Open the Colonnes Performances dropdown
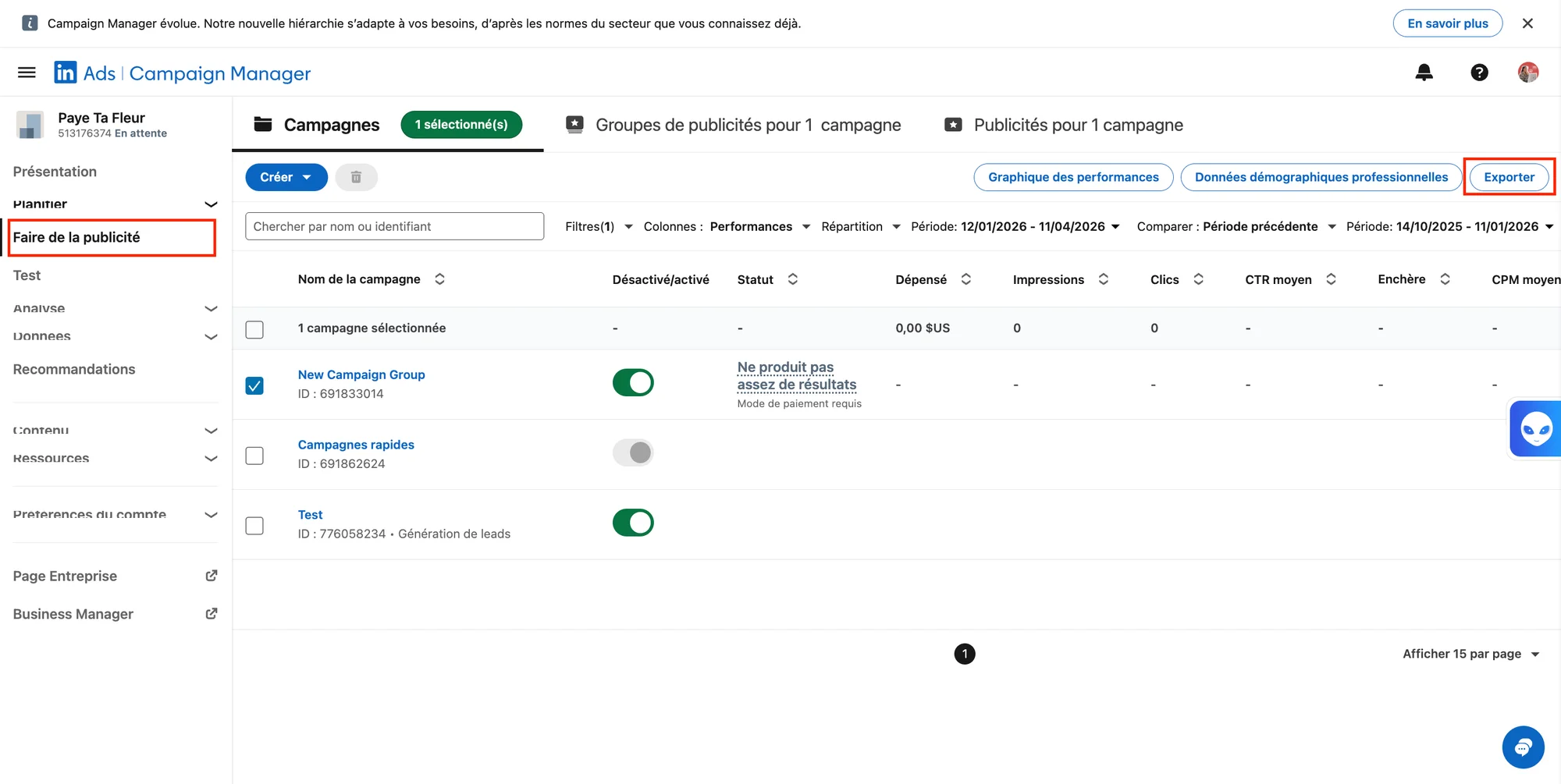 727,226
